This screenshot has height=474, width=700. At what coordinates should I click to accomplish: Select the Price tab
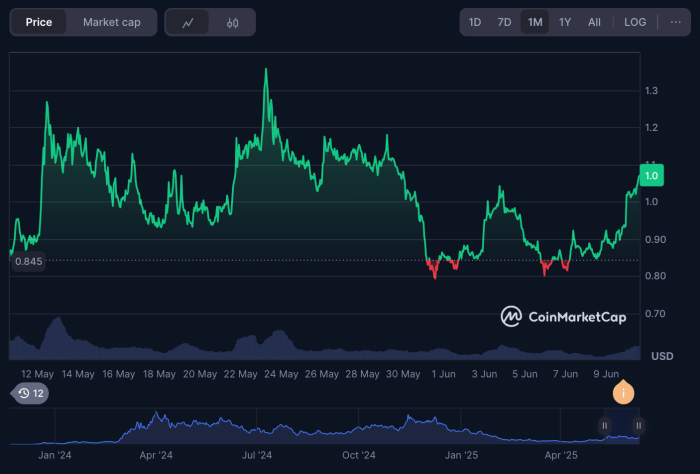[41, 22]
